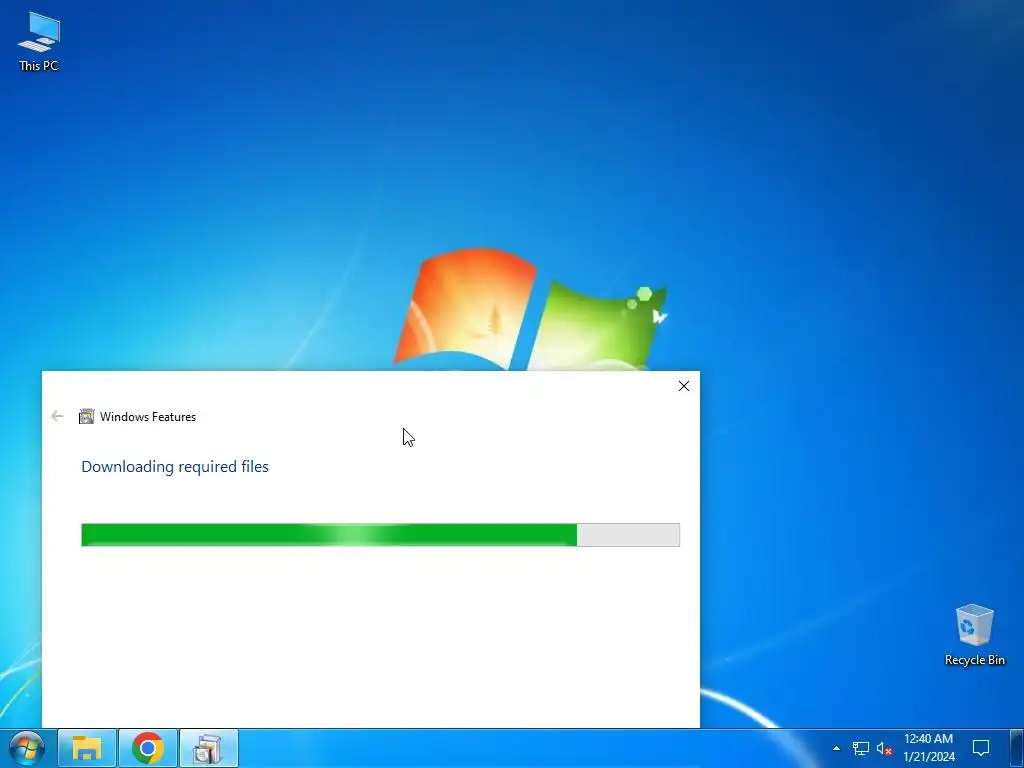Click the back arrow in Windows Features
1024x768 pixels.
[57, 416]
